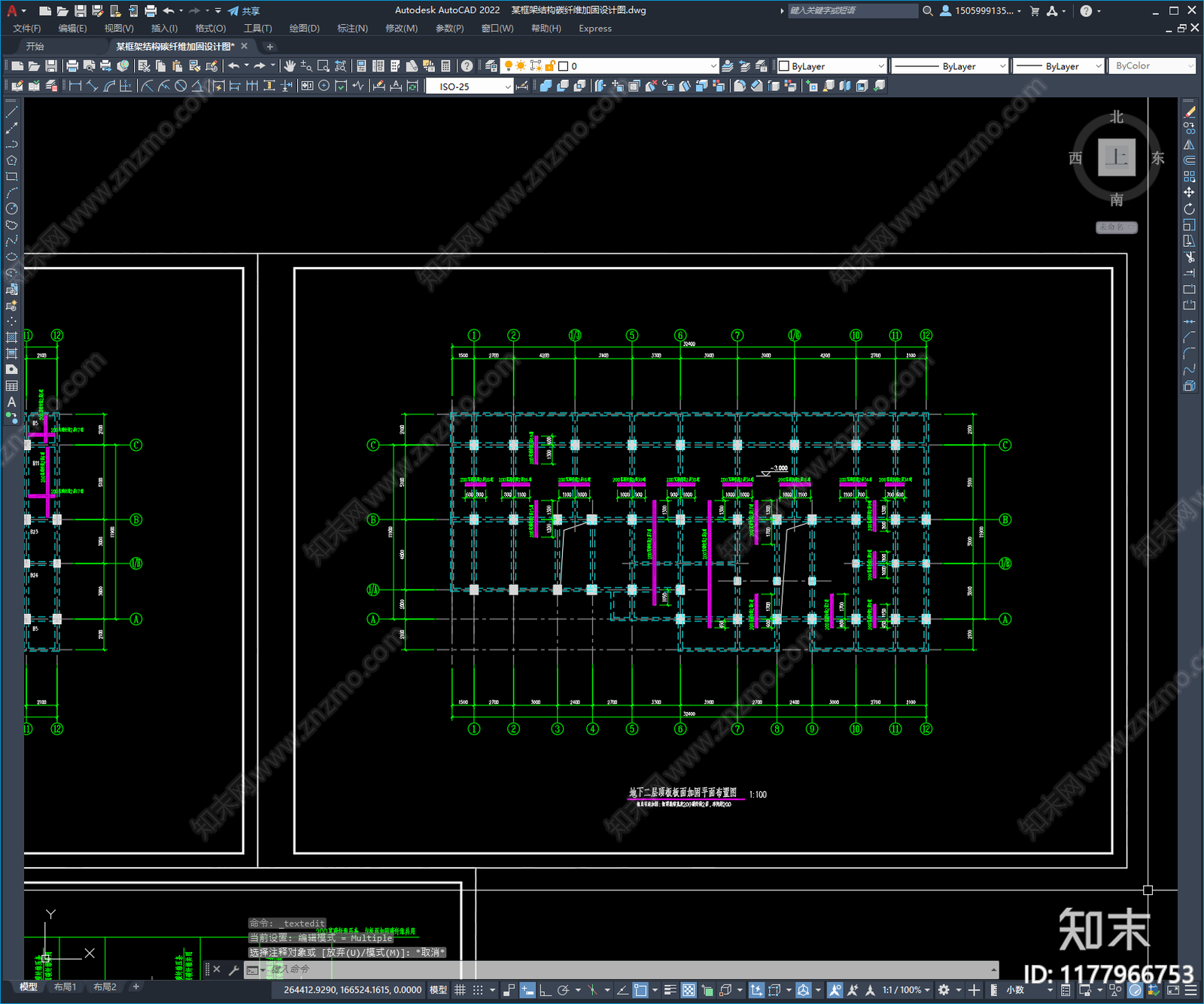Select the multiline Text tool (A)

point(11,402)
